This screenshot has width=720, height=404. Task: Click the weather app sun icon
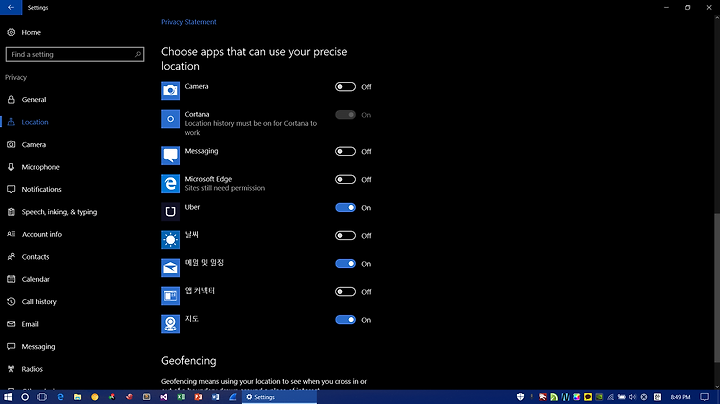[170, 240]
